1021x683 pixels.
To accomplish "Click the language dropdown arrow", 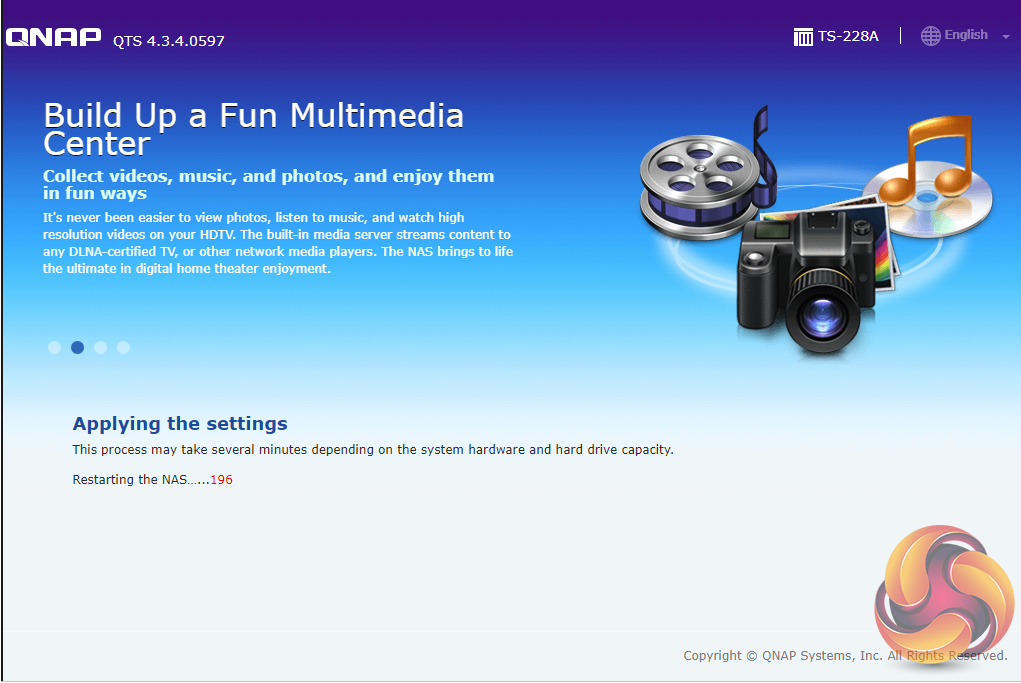I will point(1005,37).
